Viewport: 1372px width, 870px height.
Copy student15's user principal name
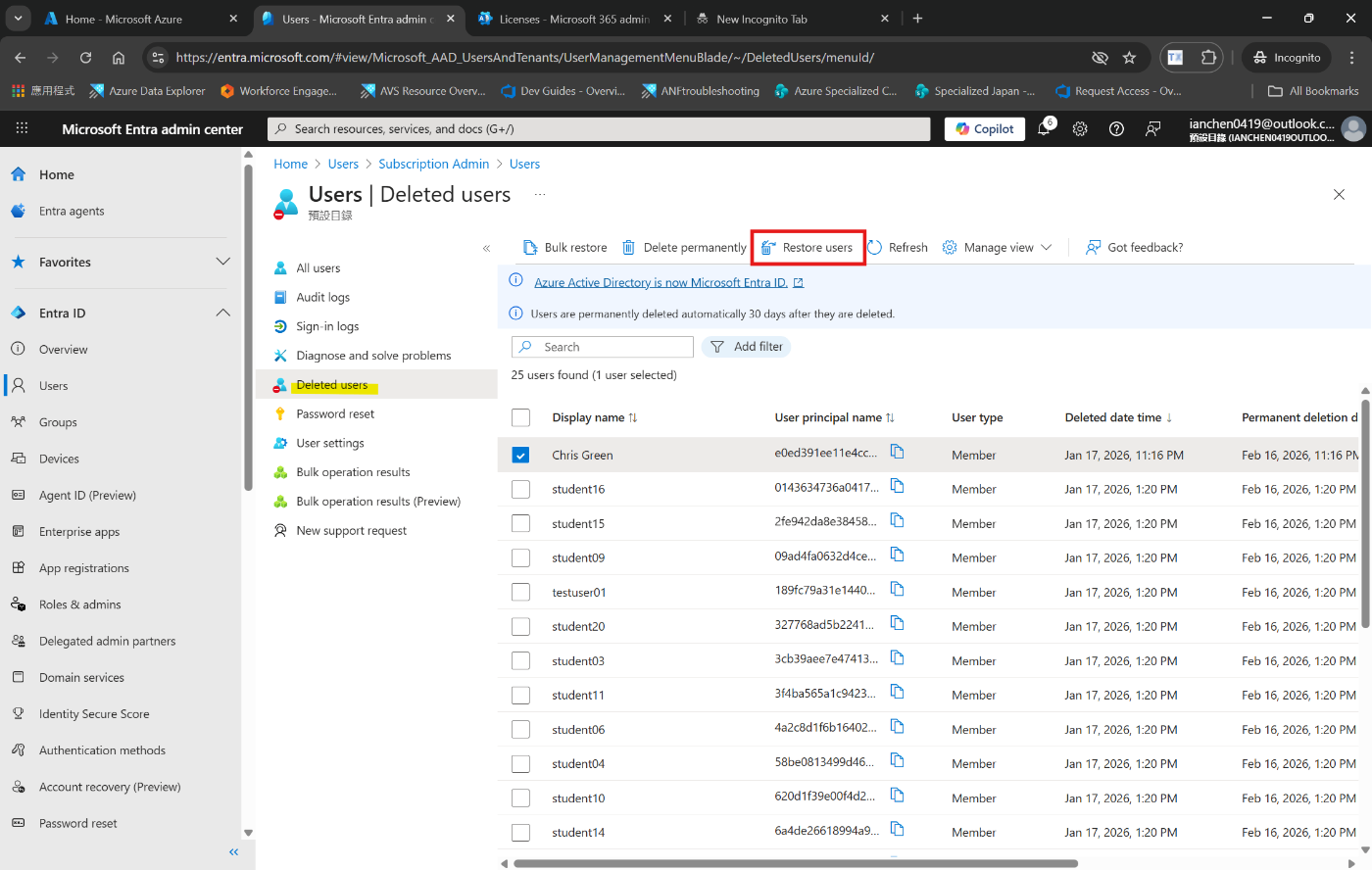click(897, 520)
